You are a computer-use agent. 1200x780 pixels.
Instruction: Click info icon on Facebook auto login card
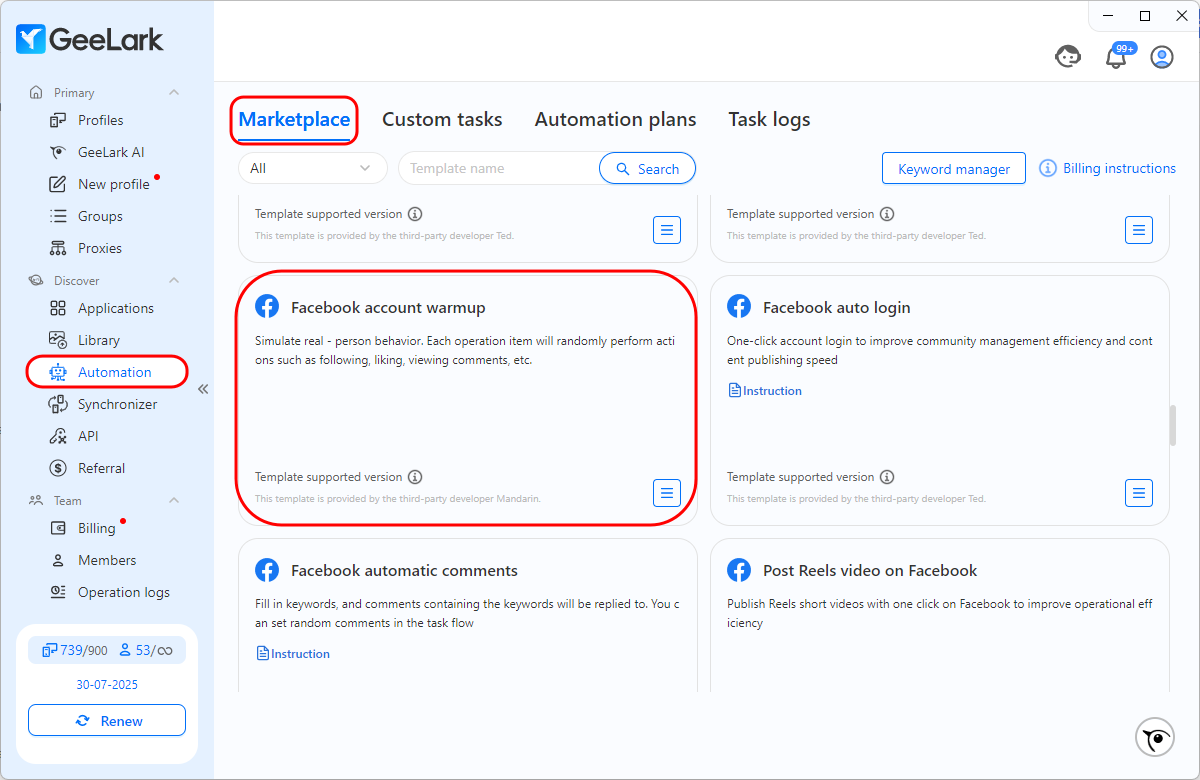coord(887,477)
